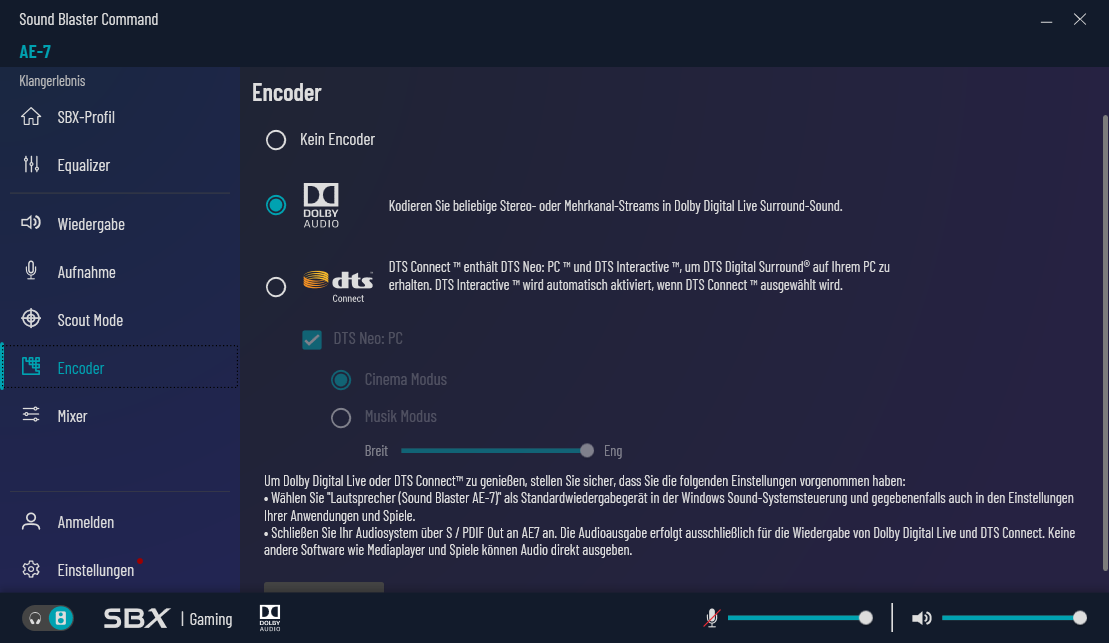Click the Aufnahme microphone icon

coord(31,271)
